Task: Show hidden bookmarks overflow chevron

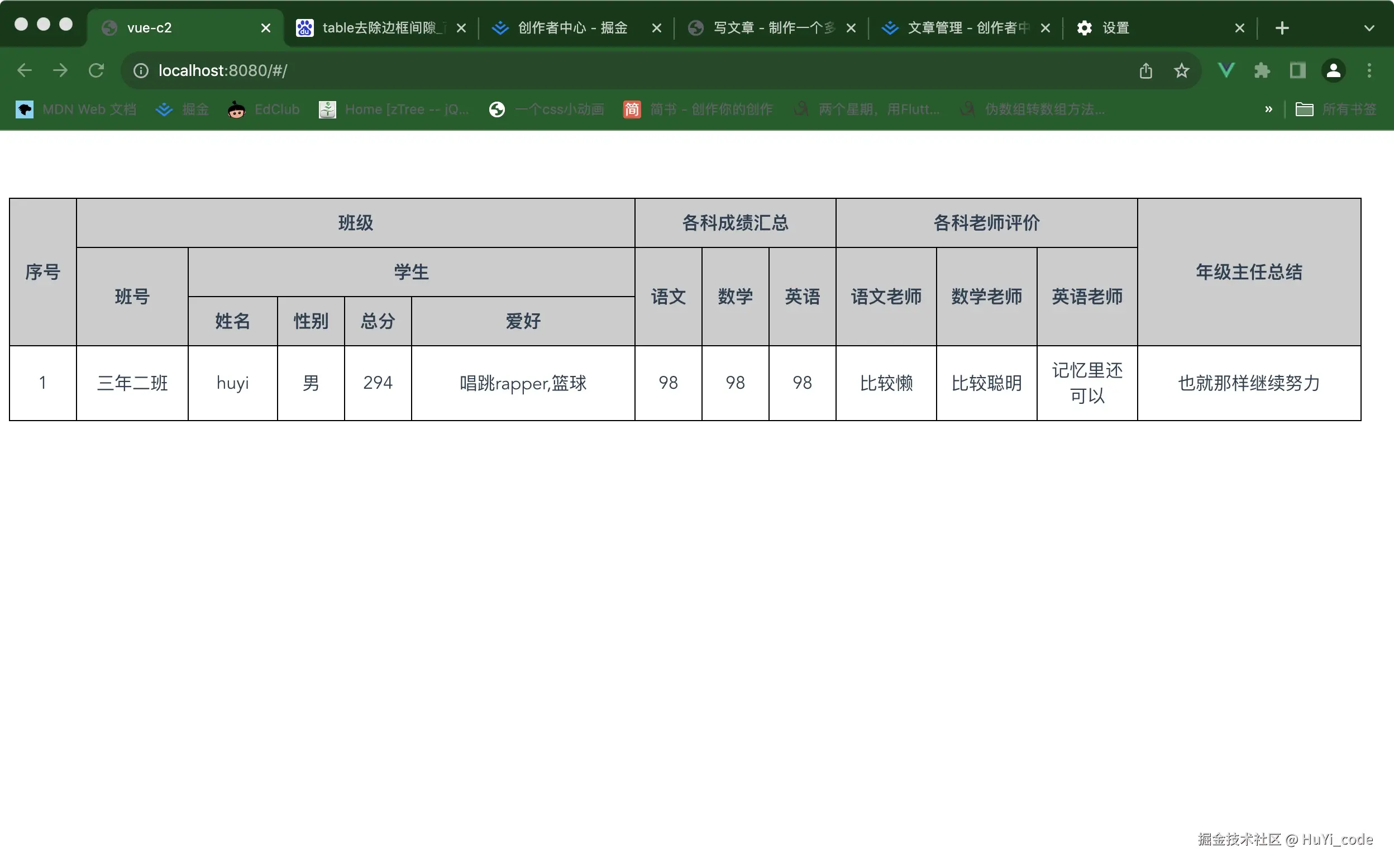Action: [1268, 109]
